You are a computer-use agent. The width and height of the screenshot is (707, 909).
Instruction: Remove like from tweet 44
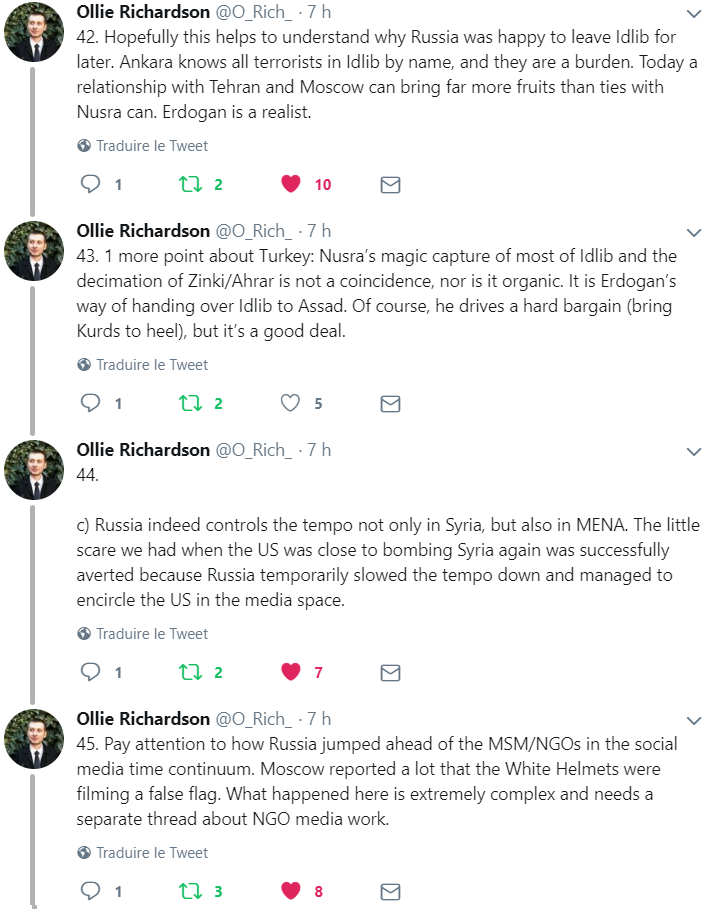[x=291, y=672]
